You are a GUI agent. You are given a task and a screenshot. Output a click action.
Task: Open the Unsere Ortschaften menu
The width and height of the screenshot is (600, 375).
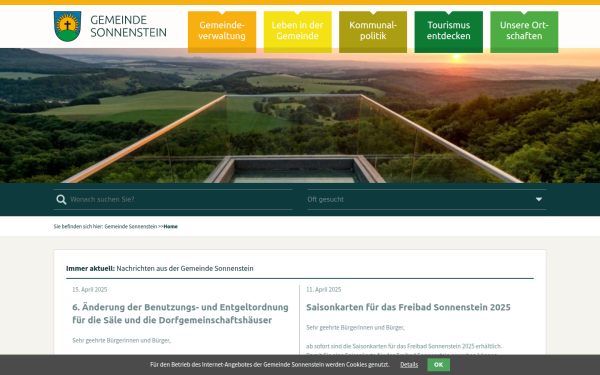click(x=524, y=32)
